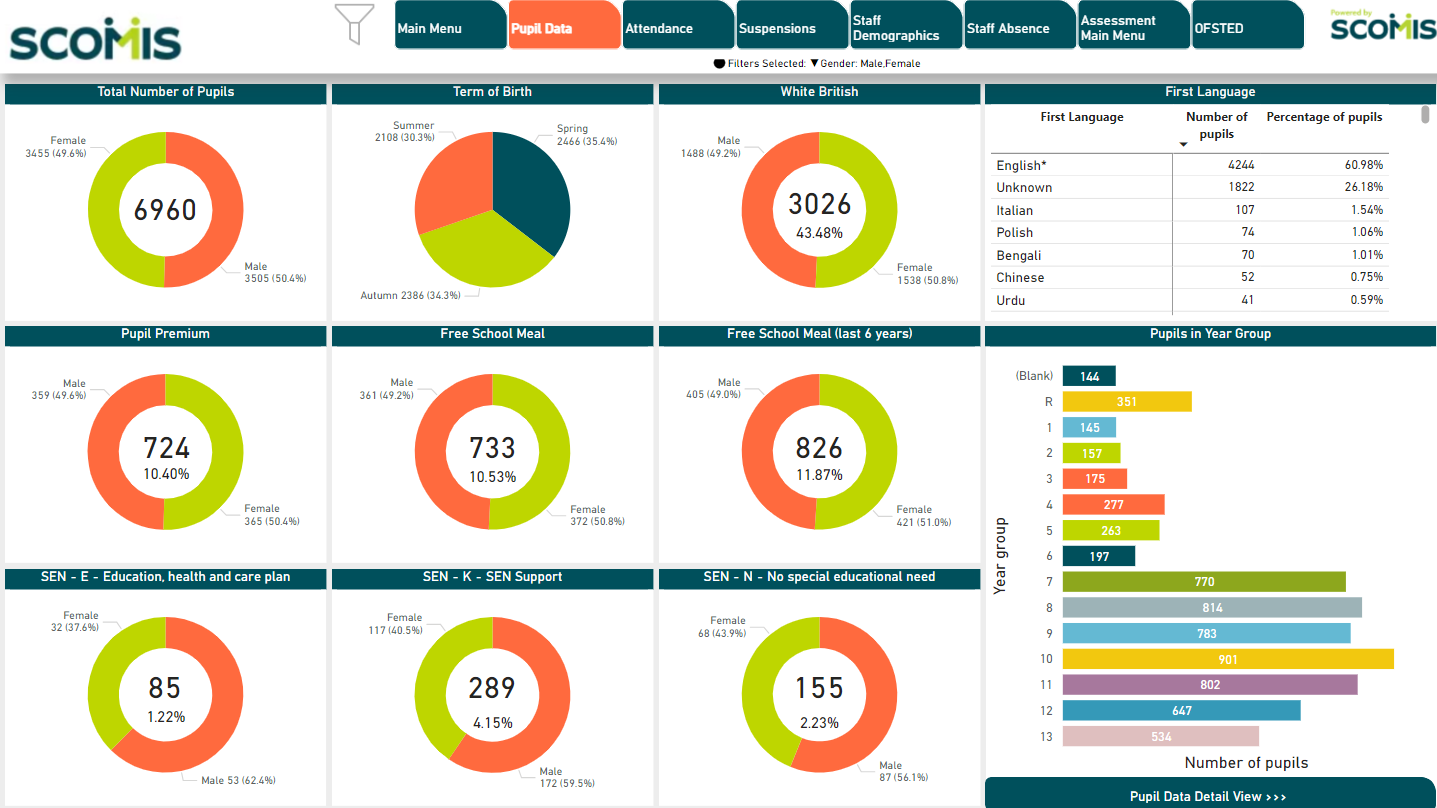Select the Staff Absence tab
The image size is (1437, 808).
(1016, 28)
